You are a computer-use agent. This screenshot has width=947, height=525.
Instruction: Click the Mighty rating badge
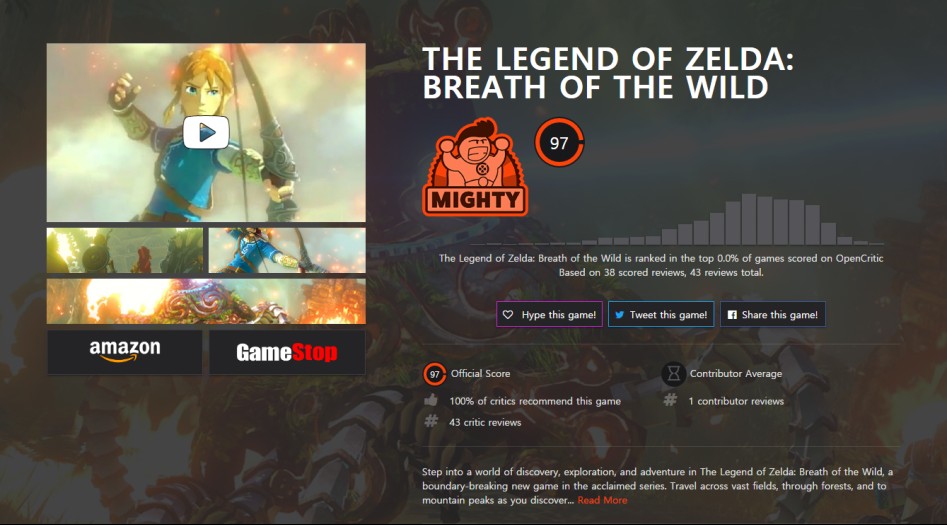(x=475, y=167)
